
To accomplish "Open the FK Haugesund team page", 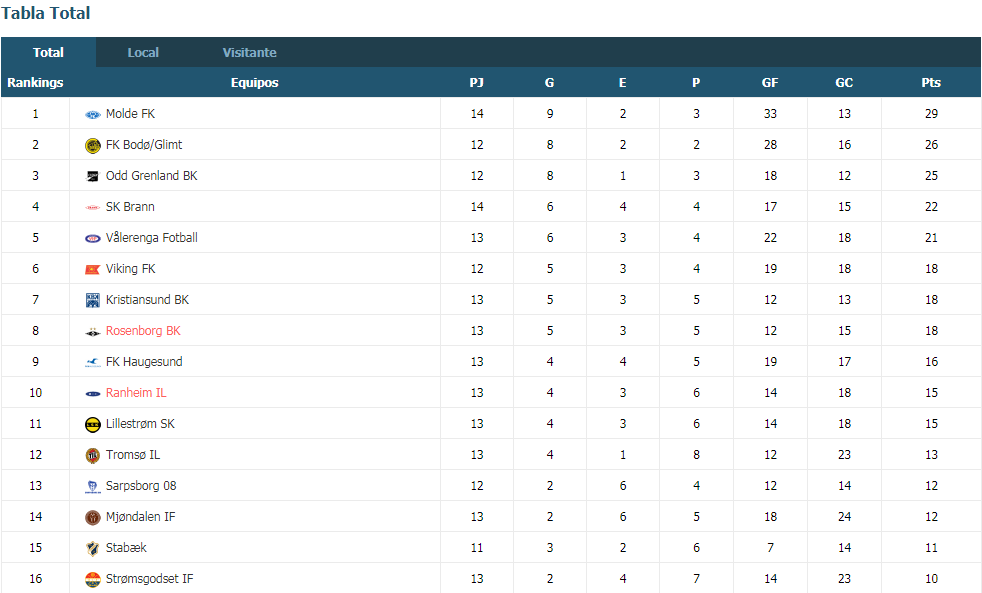I will [144, 362].
